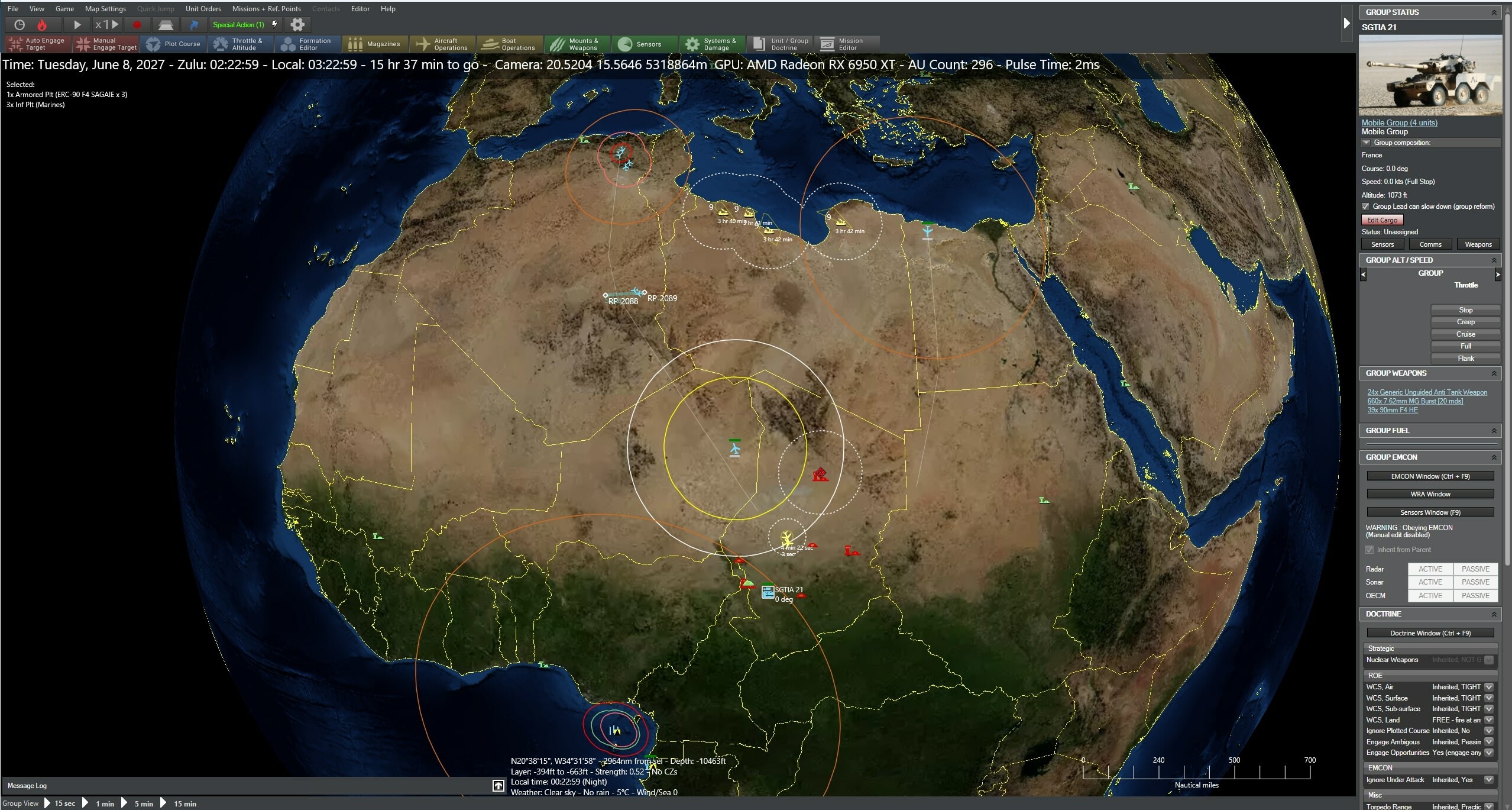Open the Plot Course tool
1512x810 pixels.
pyautogui.click(x=173, y=44)
